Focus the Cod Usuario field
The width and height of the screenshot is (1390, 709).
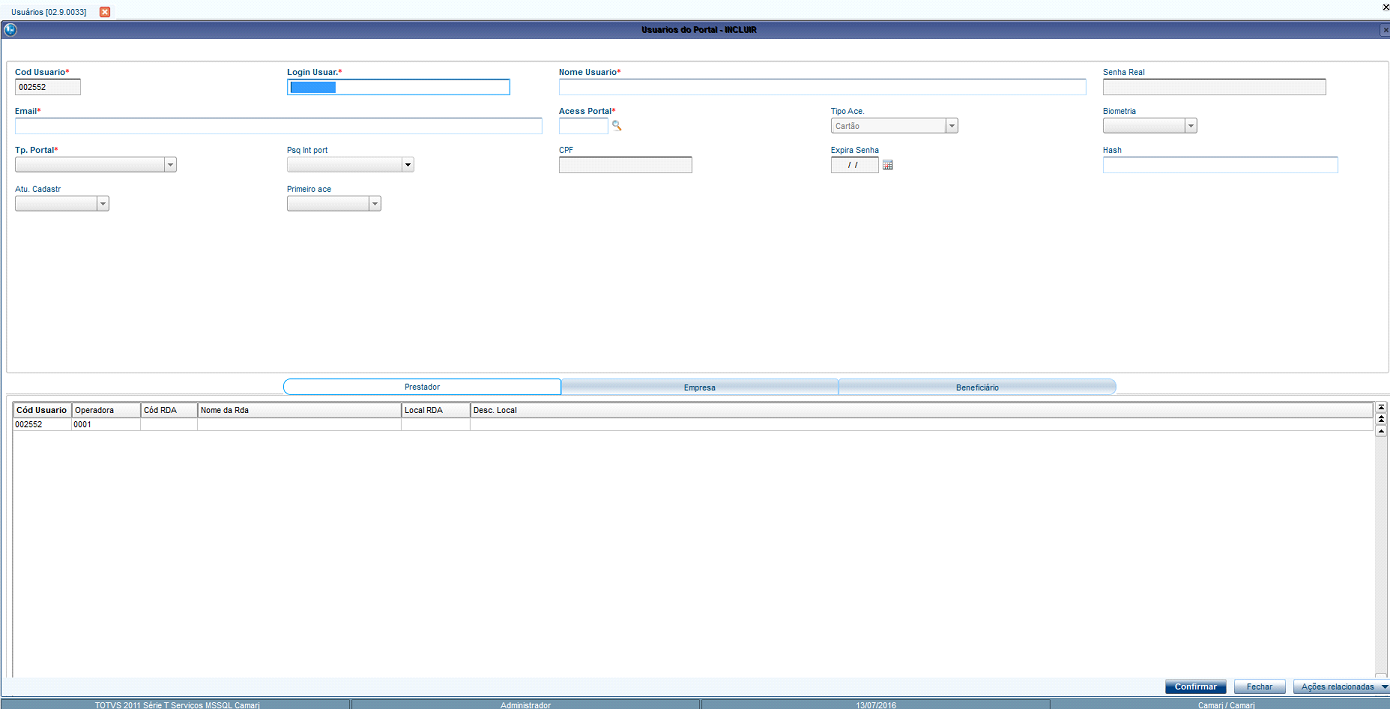pyautogui.click(x=48, y=87)
